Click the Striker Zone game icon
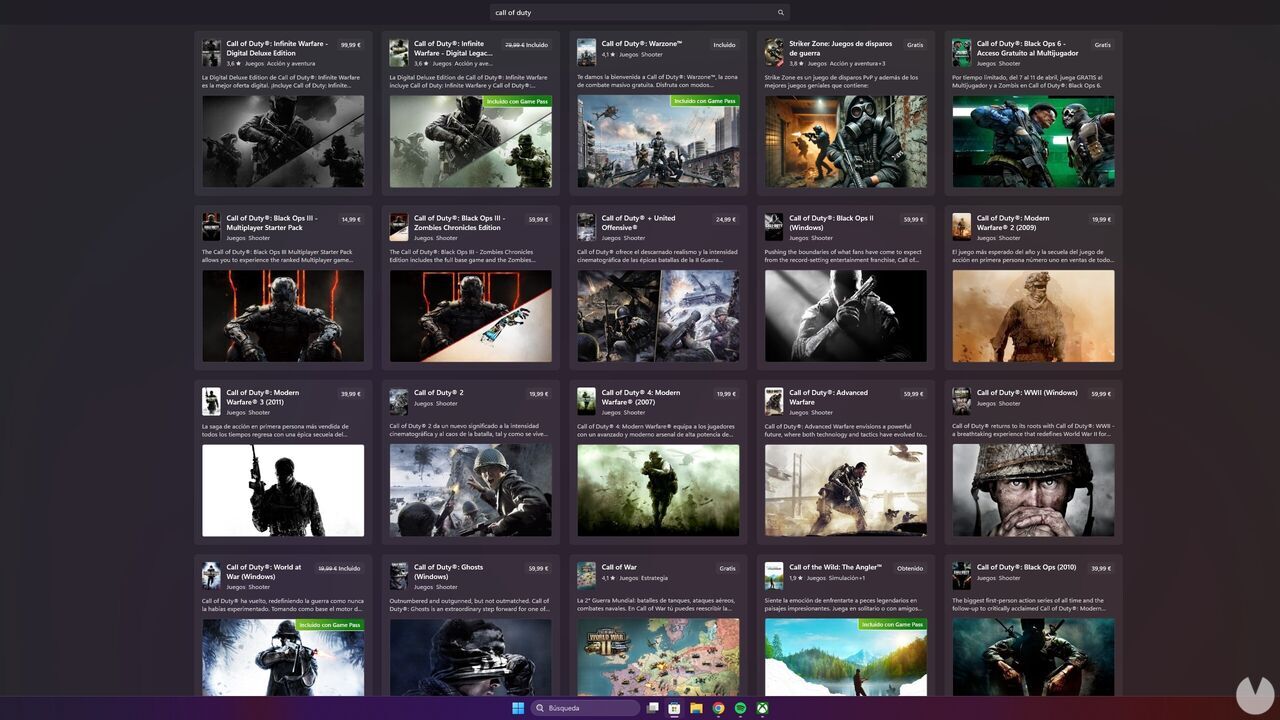The width and height of the screenshot is (1280, 720). (x=774, y=50)
